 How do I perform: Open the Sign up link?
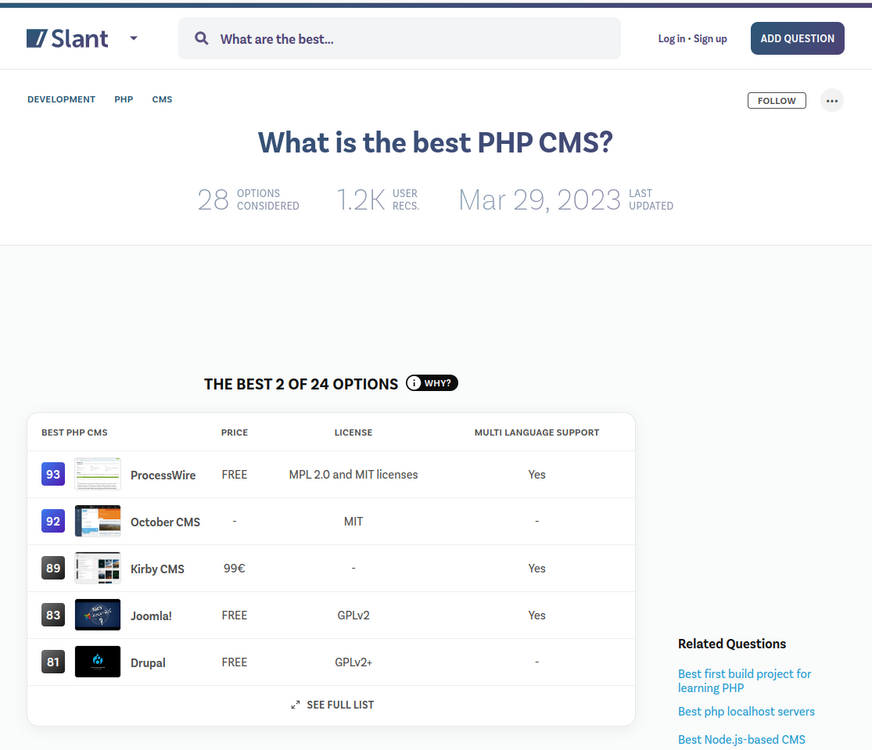click(x=710, y=39)
